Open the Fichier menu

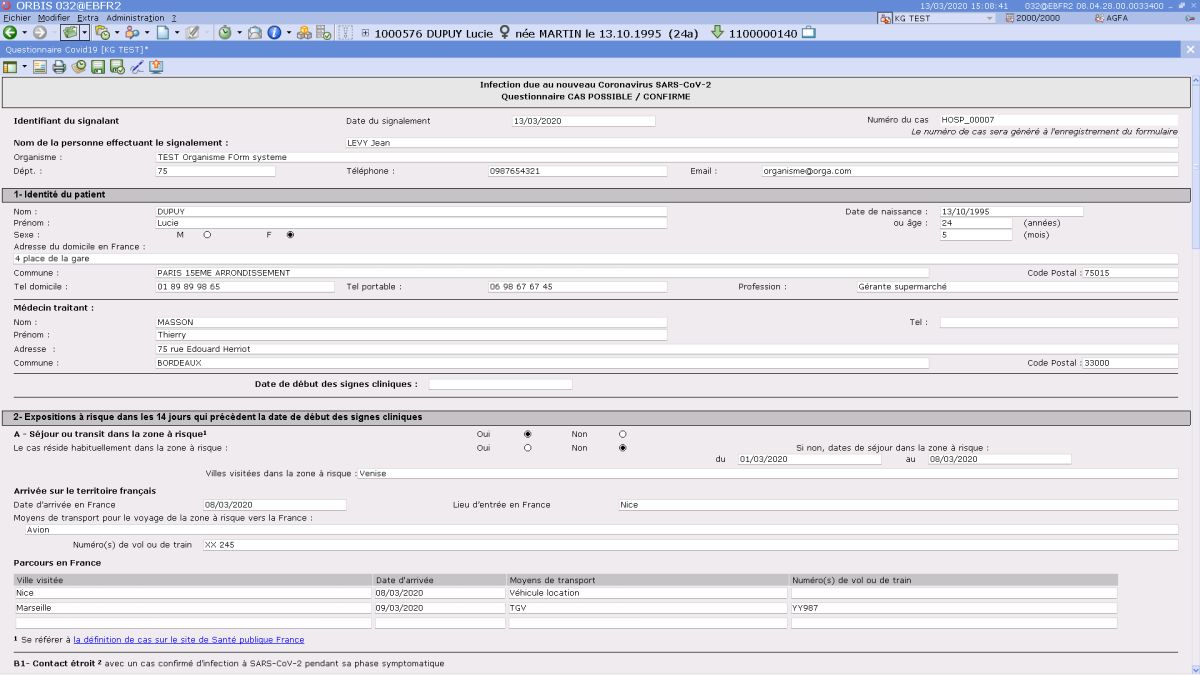coord(17,18)
